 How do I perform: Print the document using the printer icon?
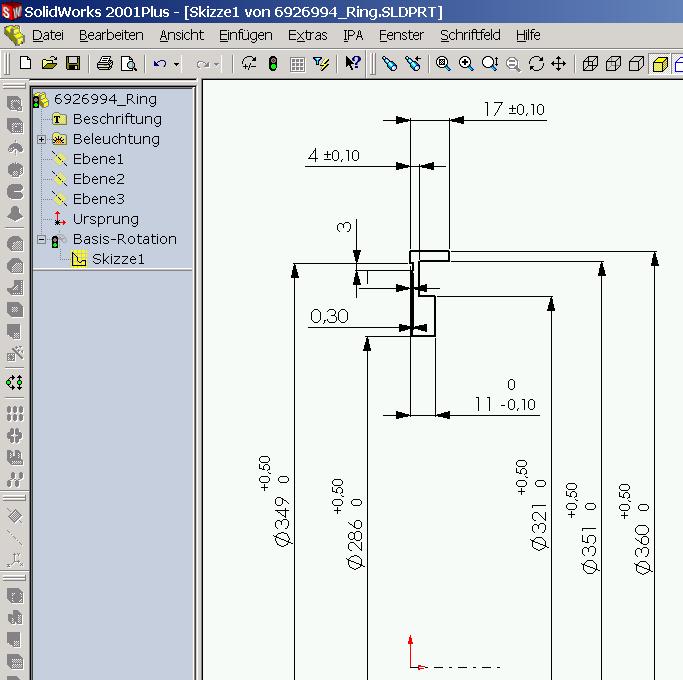tap(105, 64)
